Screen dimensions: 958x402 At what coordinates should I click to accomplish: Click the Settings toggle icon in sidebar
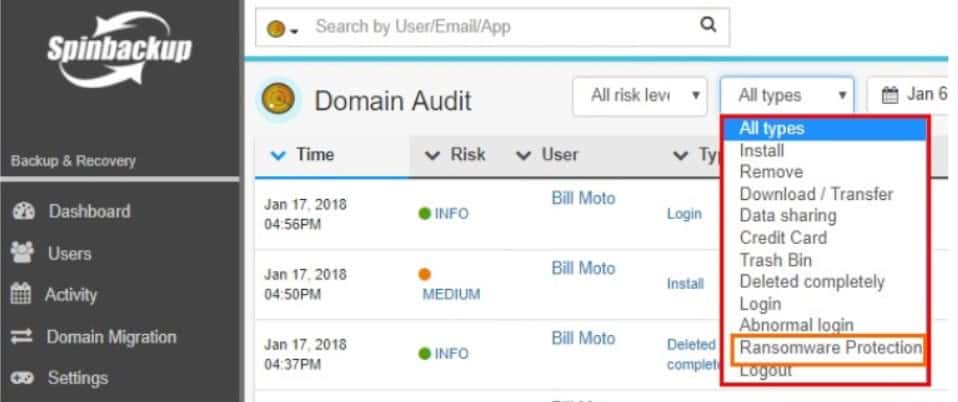(x=22, y=378)
